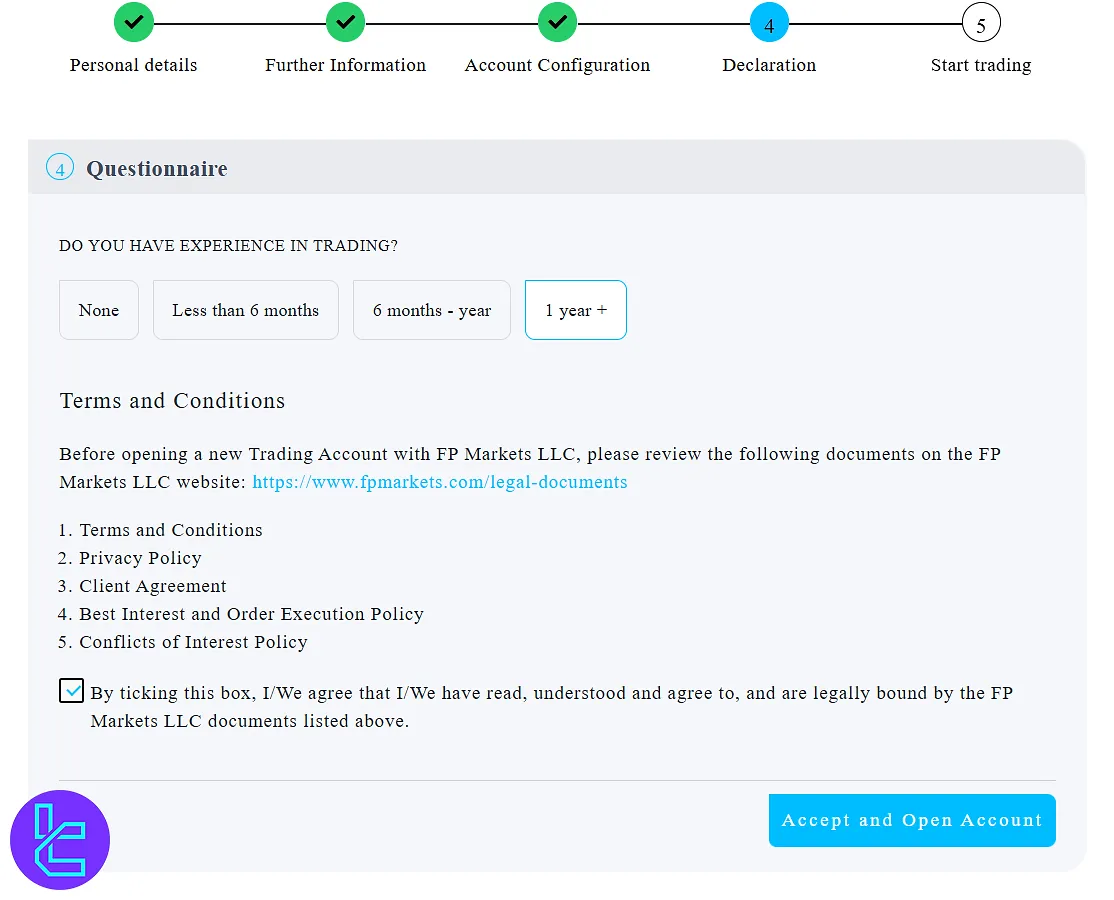
Task: Click the Questionnaire section heading
Action: tap(157, 169)
